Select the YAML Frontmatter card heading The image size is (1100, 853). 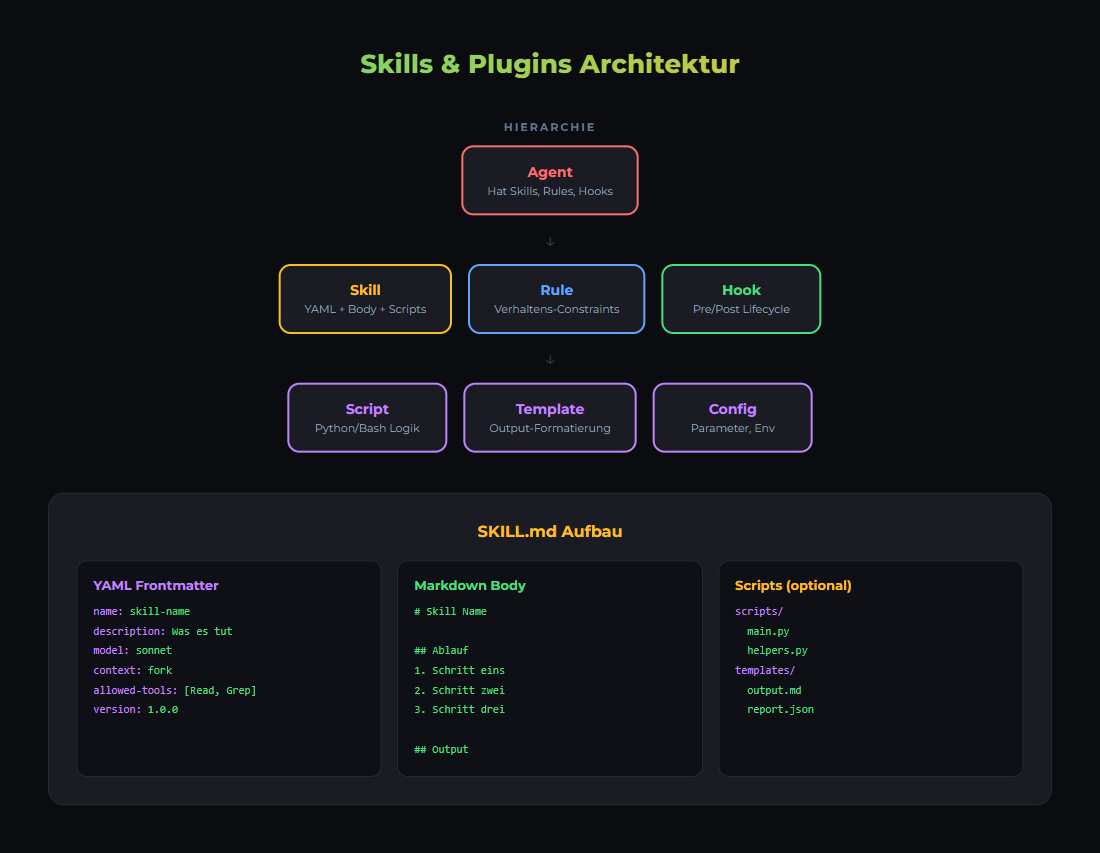[156, 585]
